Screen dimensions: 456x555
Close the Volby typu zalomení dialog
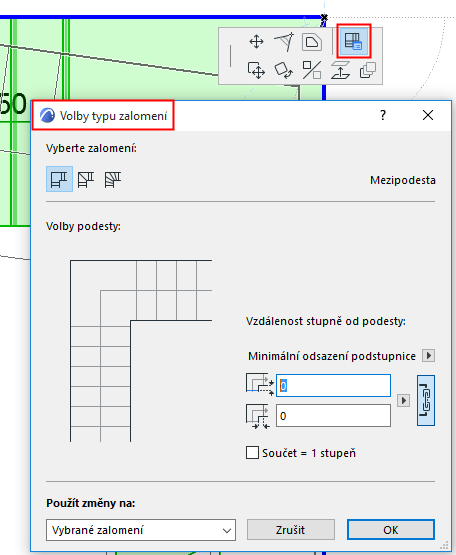(428, 115)
